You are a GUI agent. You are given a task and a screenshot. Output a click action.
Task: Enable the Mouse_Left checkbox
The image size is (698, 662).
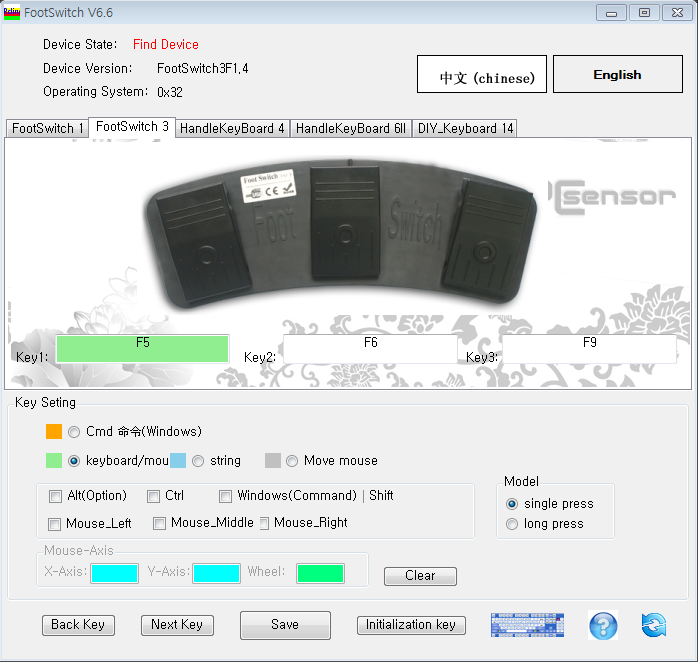54,524
